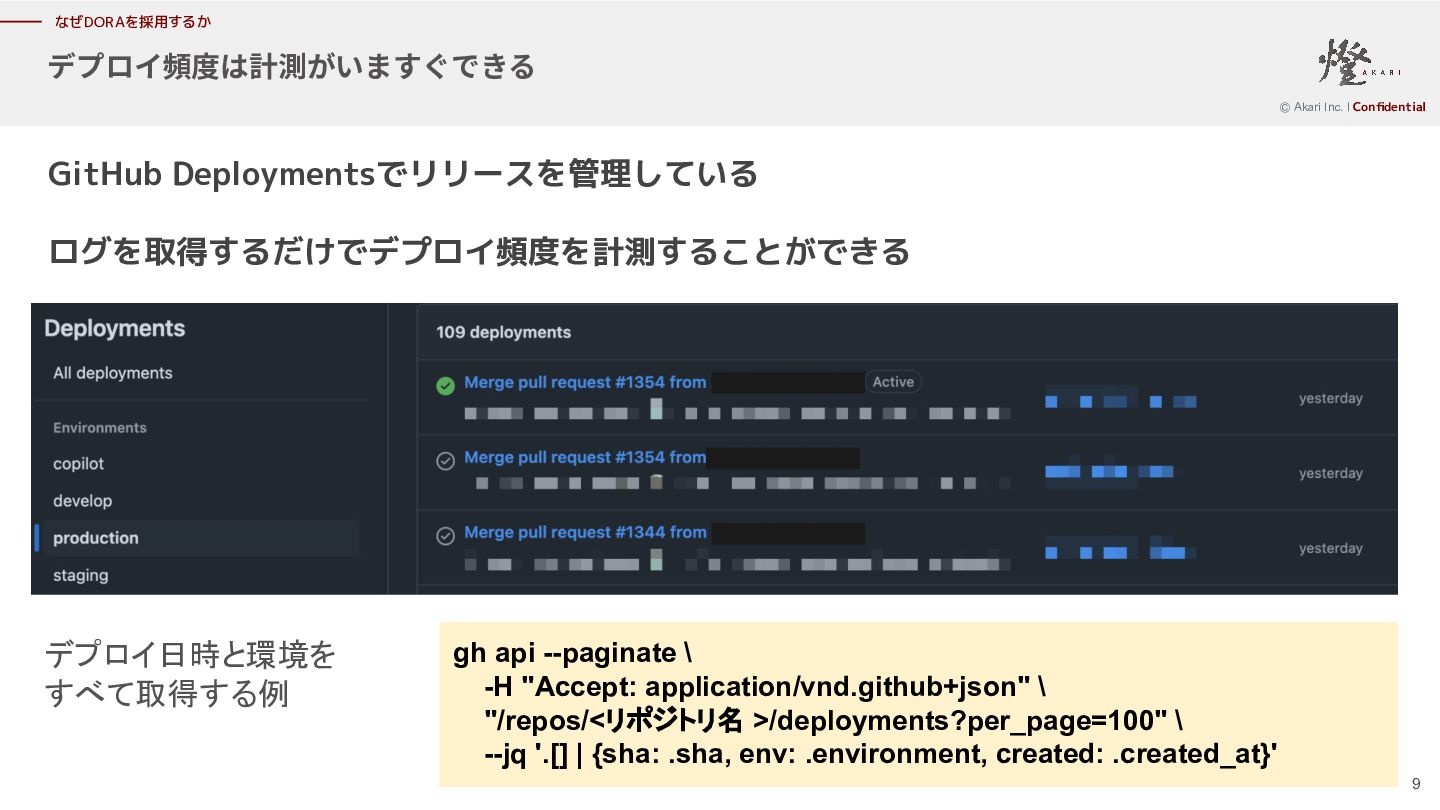Screen dimensions: 1440x810
Task: Click the caption line "すべて取得する例"
Action: pyautogui.click(x=167, y=694)
